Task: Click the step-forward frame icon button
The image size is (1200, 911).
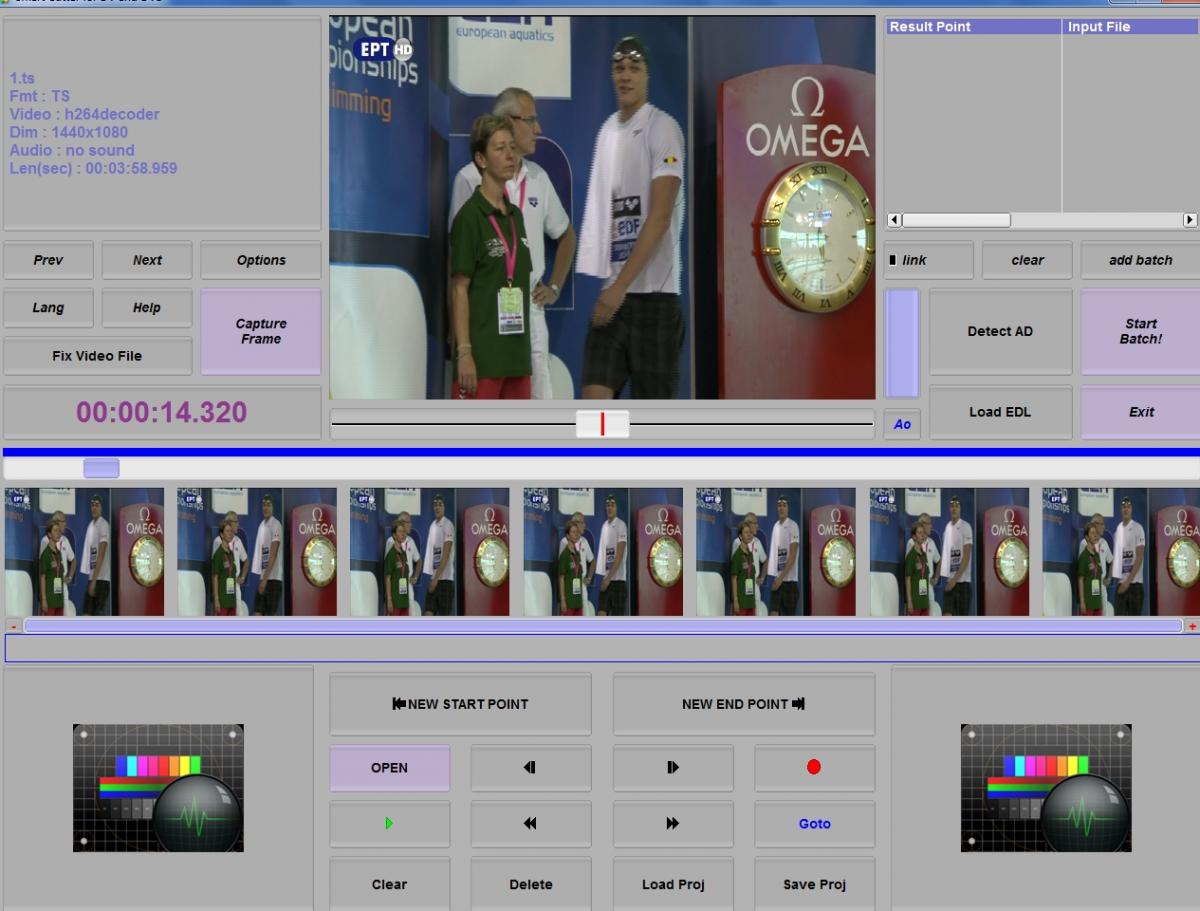Action: 673,767
